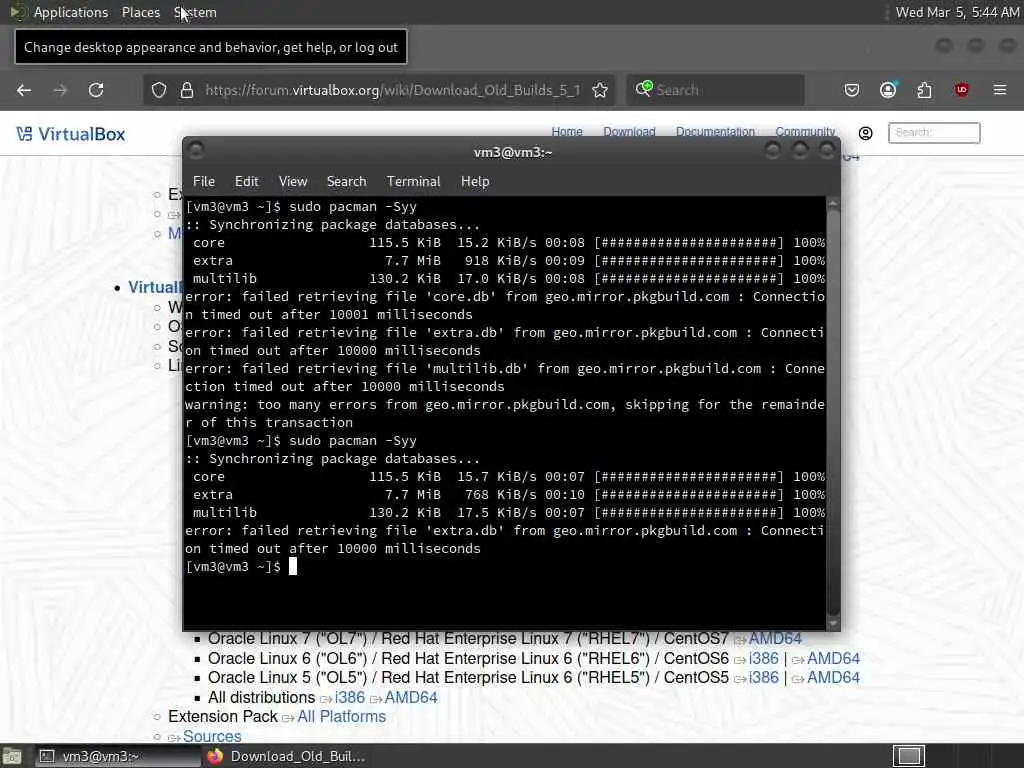Open the Applications panel menu

[71, 12]
